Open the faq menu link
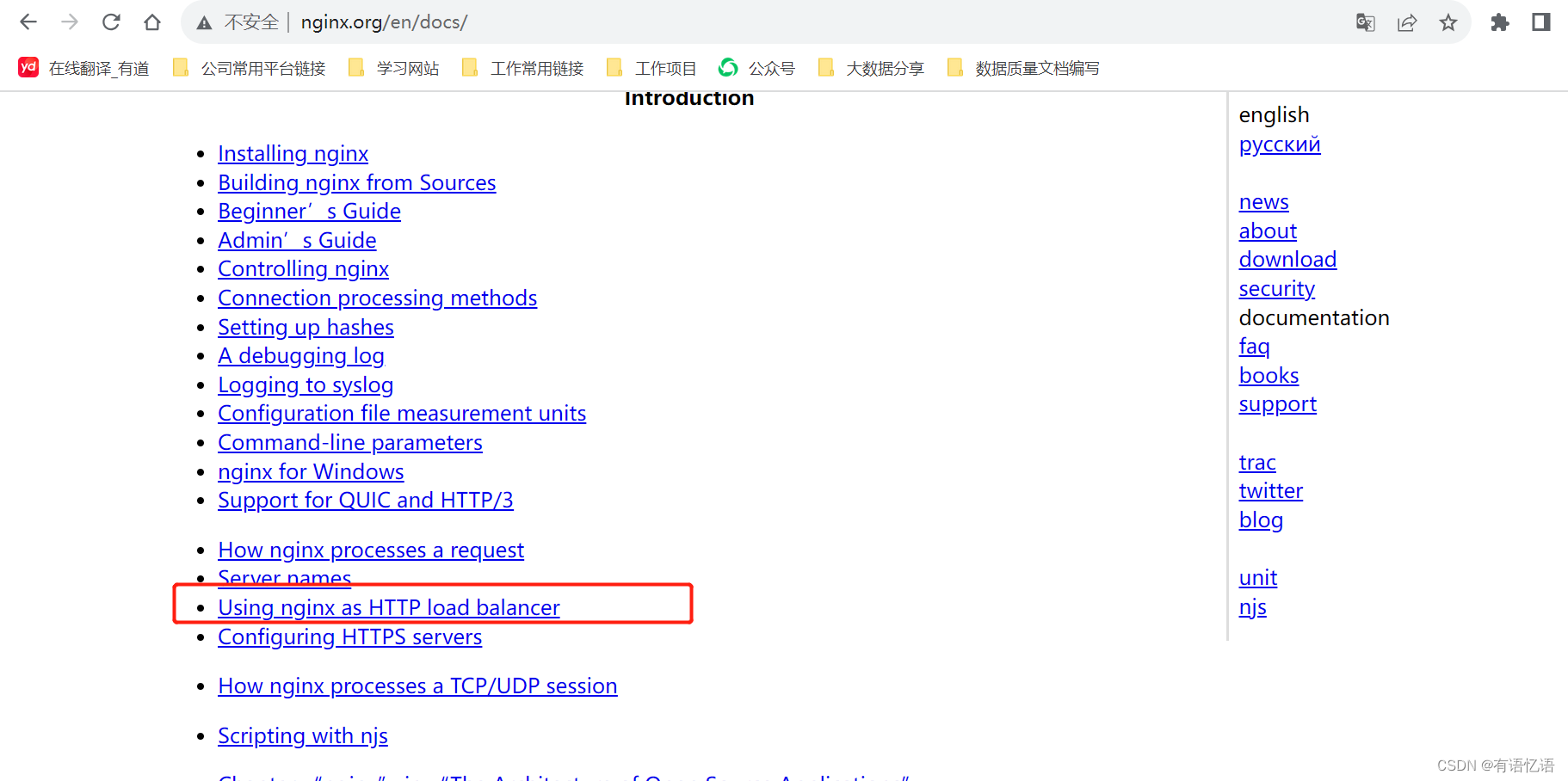Image resolution: width=1568 pixels, height=781 pixels. click(1254, 347)
